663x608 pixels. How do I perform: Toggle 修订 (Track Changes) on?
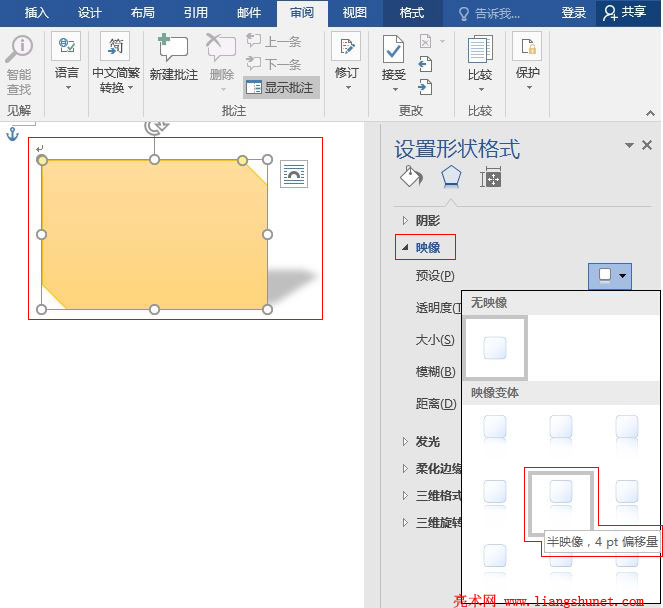tap(346, 48)
